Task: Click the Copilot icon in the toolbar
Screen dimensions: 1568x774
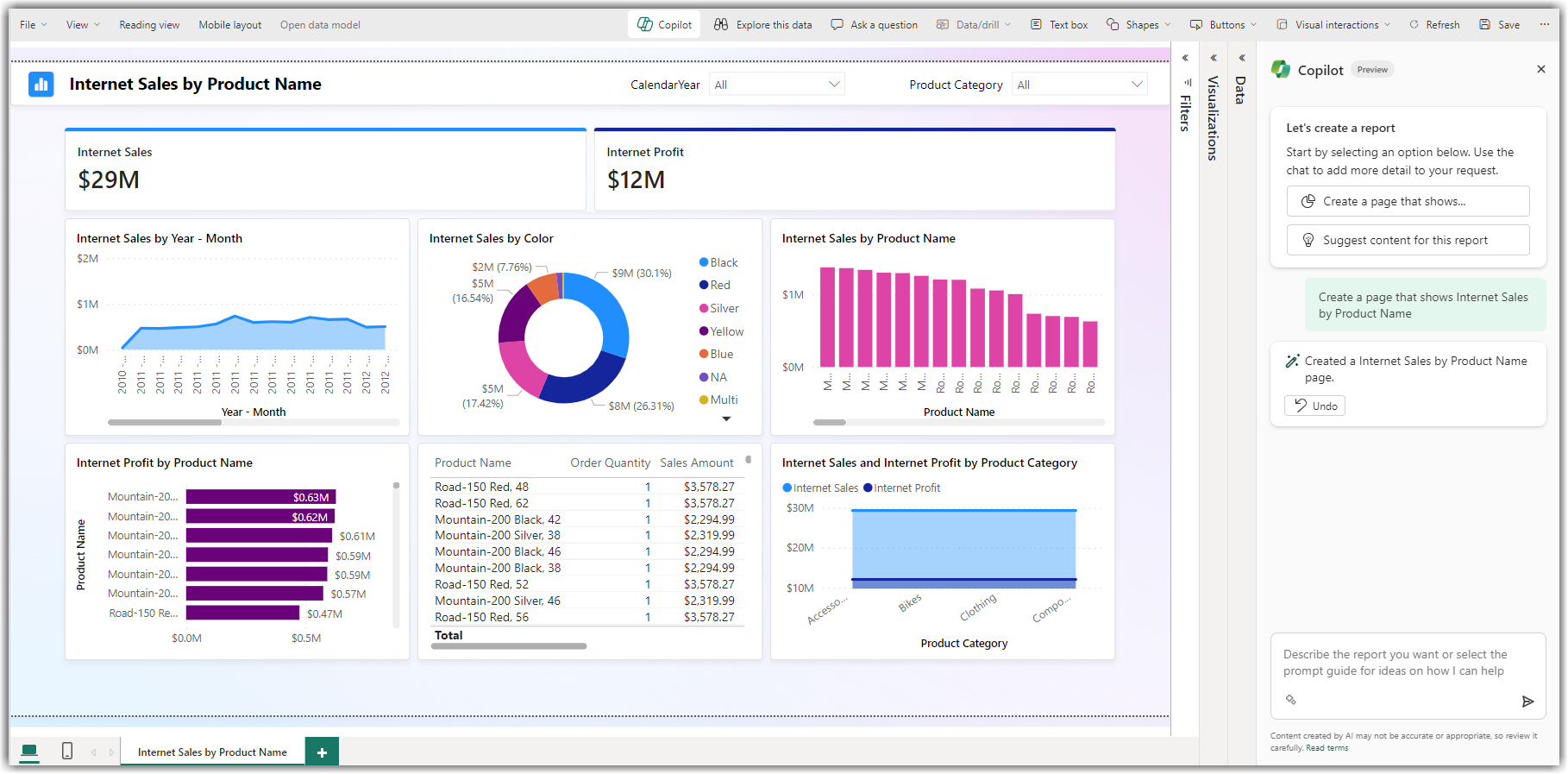Action: [x=645, y=24]
